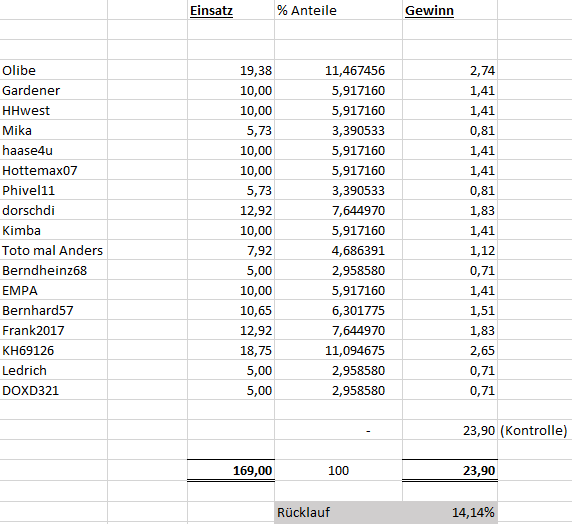This screenshot has width=572, height=524.
Task: Click Gardener's Gewinn cell showing 1,41
Action: (450, 90)
